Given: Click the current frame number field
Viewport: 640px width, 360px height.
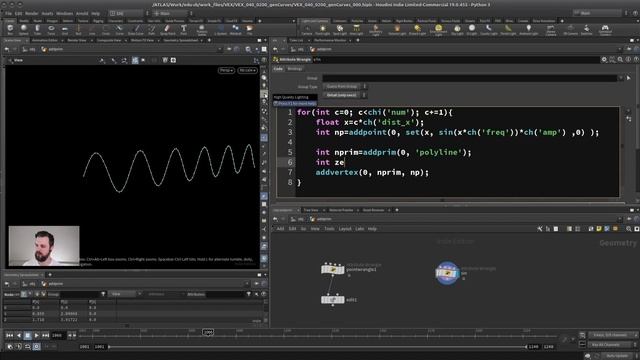Looking at the screenshot, I should (57, 335).
